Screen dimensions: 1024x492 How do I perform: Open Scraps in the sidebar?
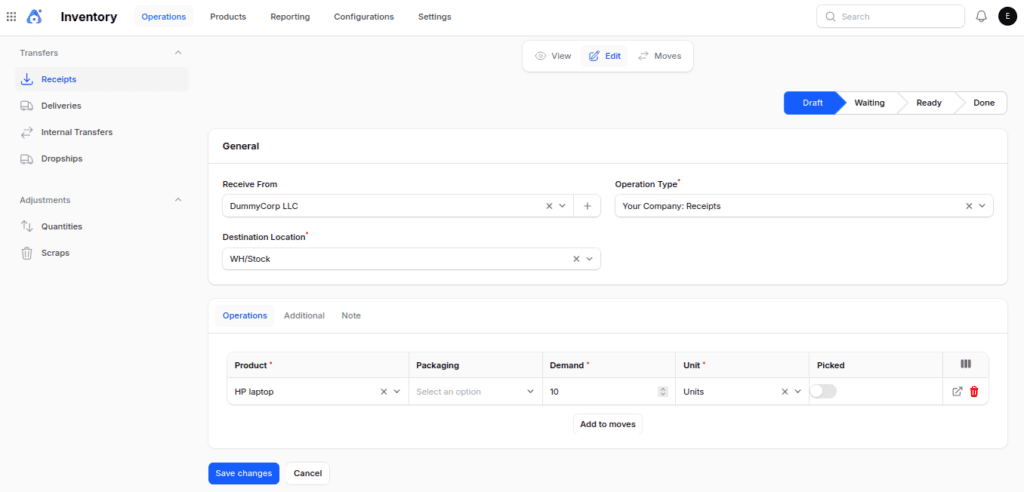[102, 253]
